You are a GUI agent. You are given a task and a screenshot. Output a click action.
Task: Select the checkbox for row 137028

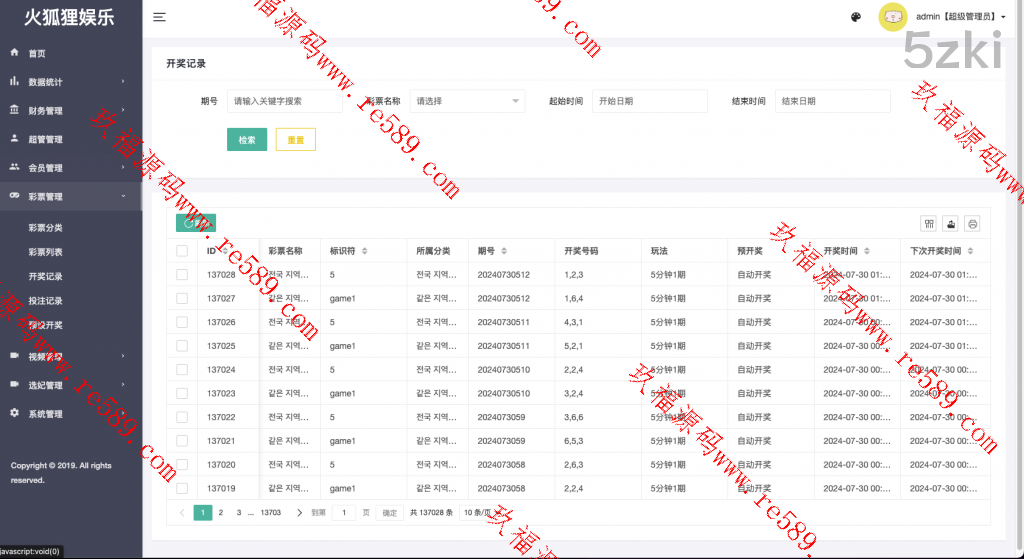[x=182, y=274]
